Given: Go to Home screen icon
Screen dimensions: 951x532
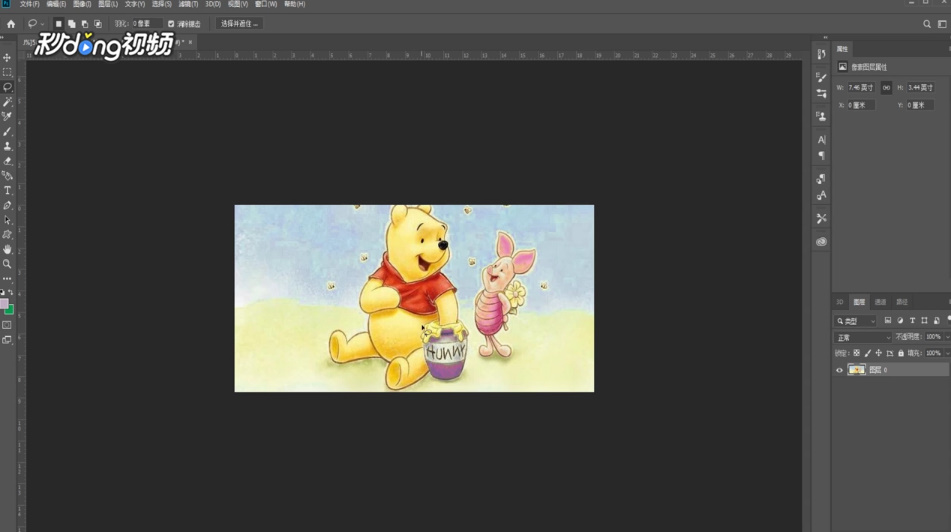Looking at the screenshot, I should tap(11, 24).
